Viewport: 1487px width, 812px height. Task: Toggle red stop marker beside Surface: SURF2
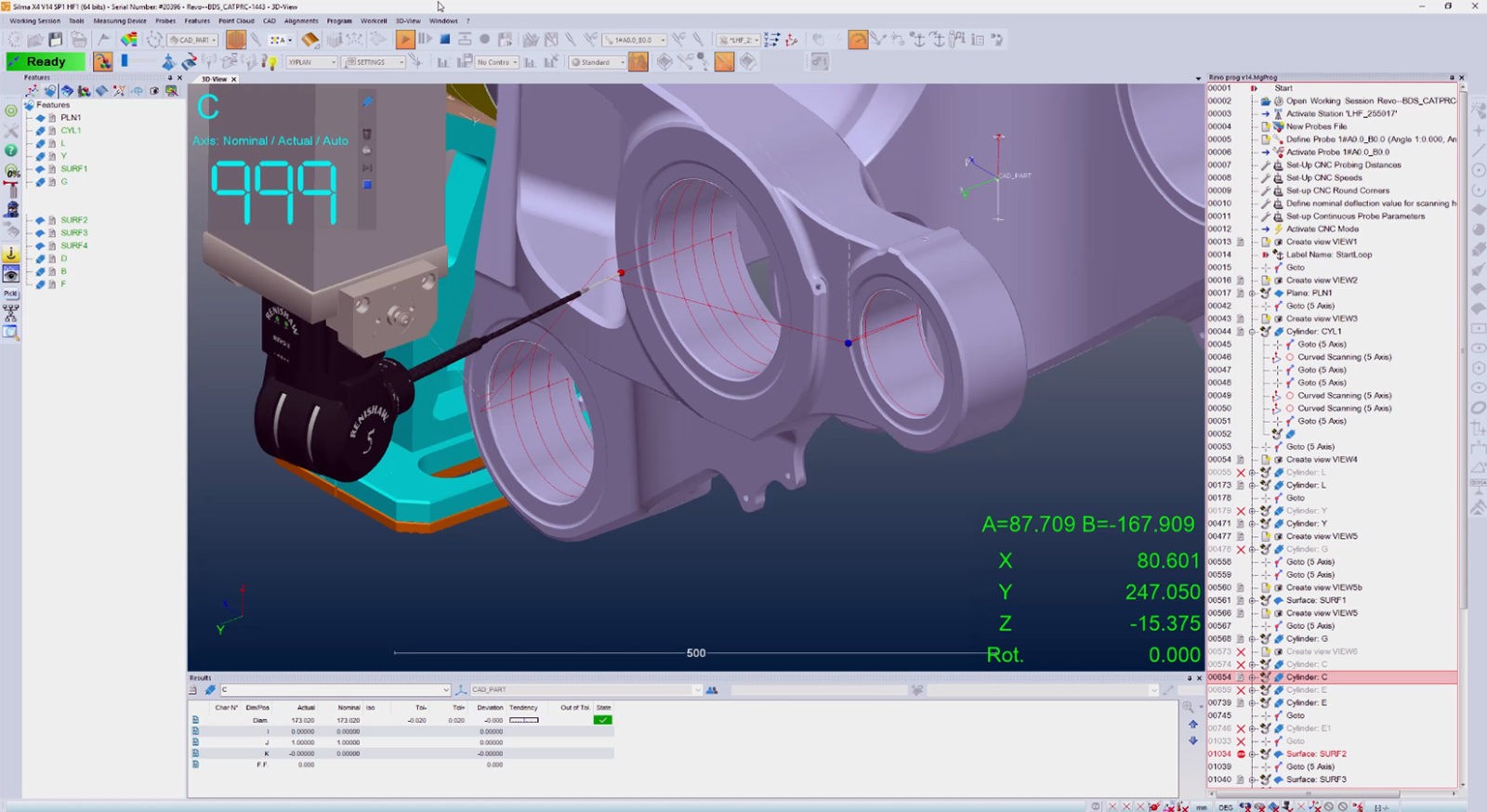tap(1241, 754)
